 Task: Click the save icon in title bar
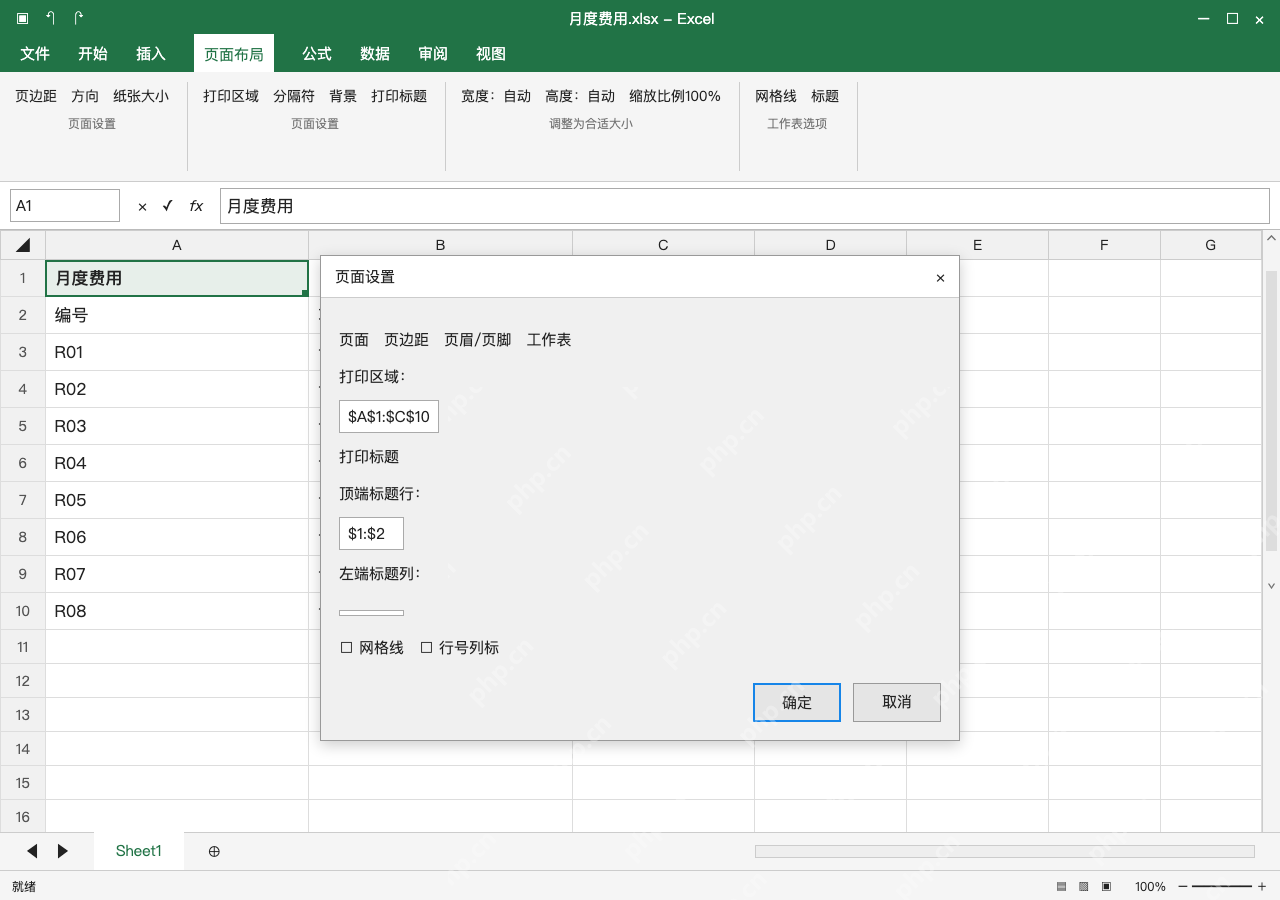pyautogui.click(x=22, y=18)
